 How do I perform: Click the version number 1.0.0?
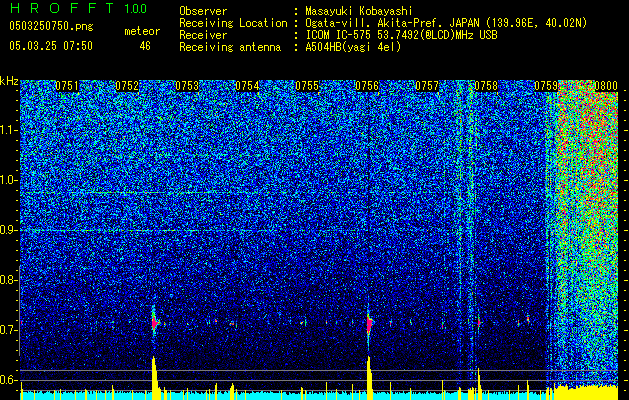coord(136,9)
